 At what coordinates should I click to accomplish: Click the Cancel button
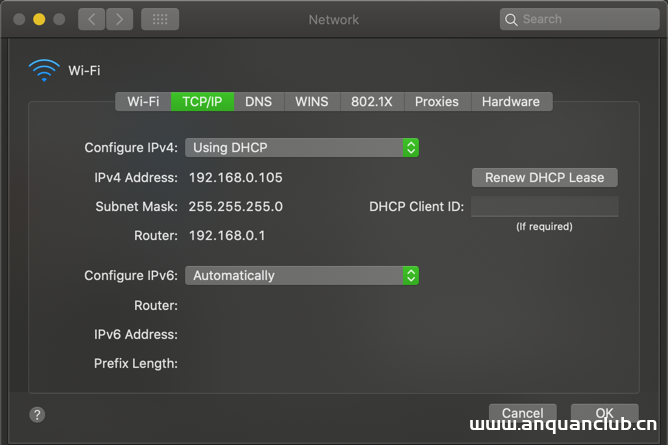click(522, 412)
